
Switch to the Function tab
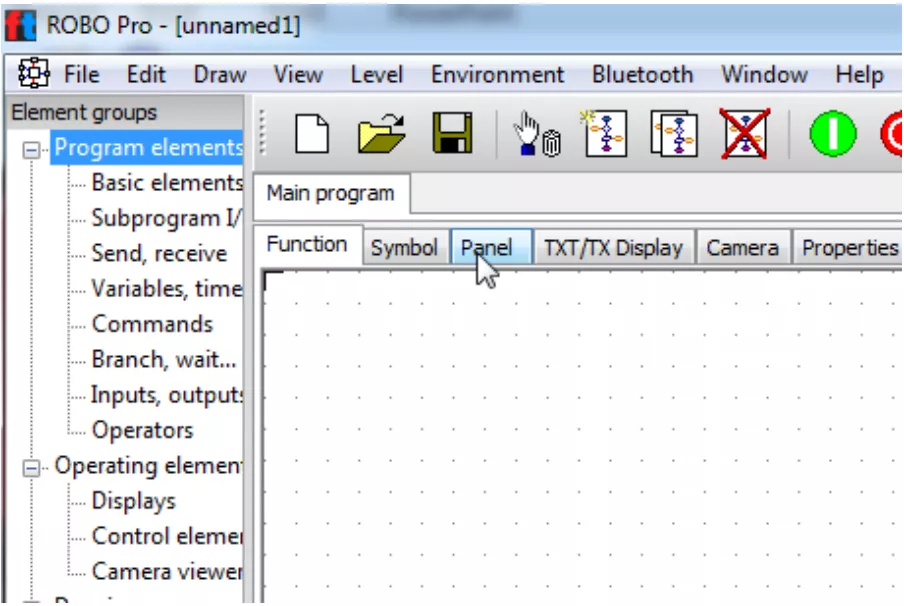307,244
